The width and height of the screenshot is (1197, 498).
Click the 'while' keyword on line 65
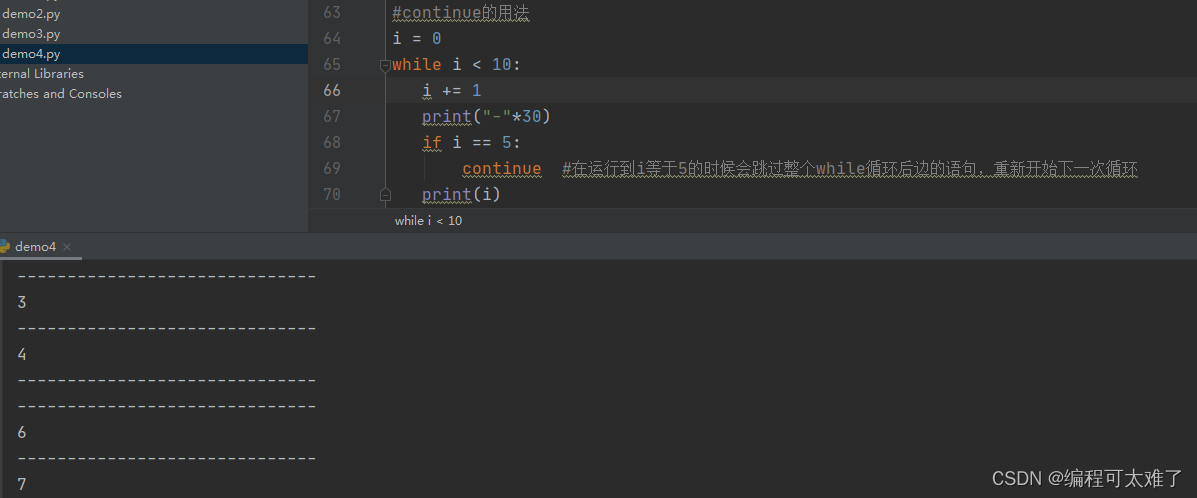pyautogui.click(x=417, y=65)
